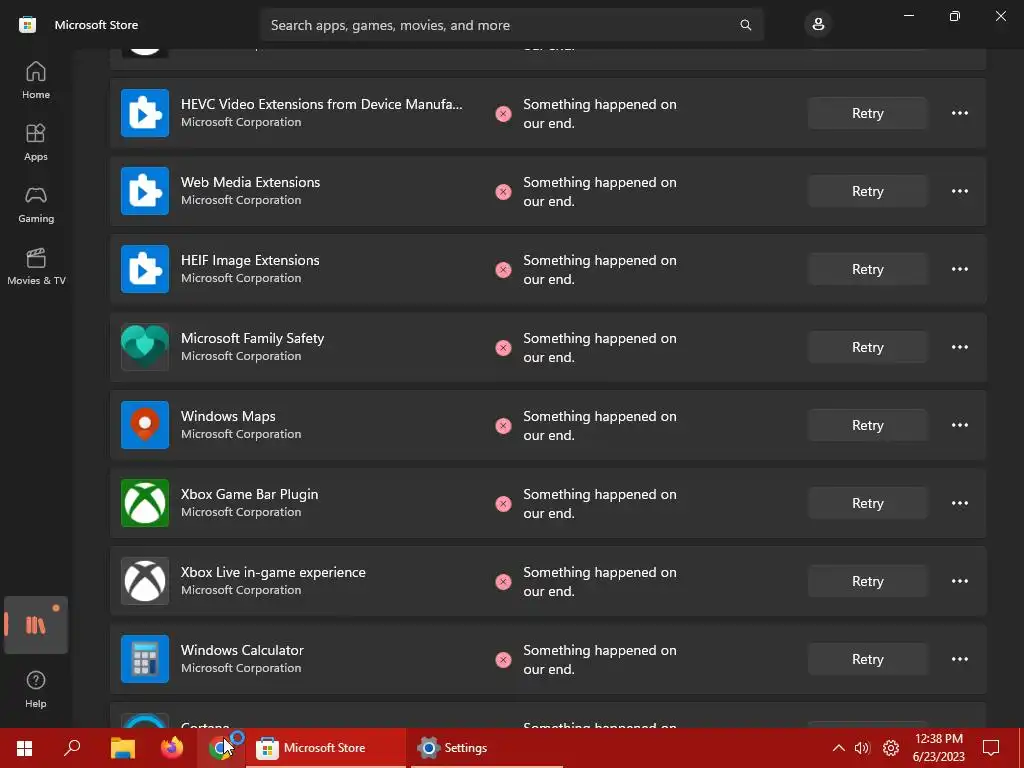The image size is (1024, 768).
Task: Open more options for Xbox Live in-game experience
Action: (x=959, y=581)
